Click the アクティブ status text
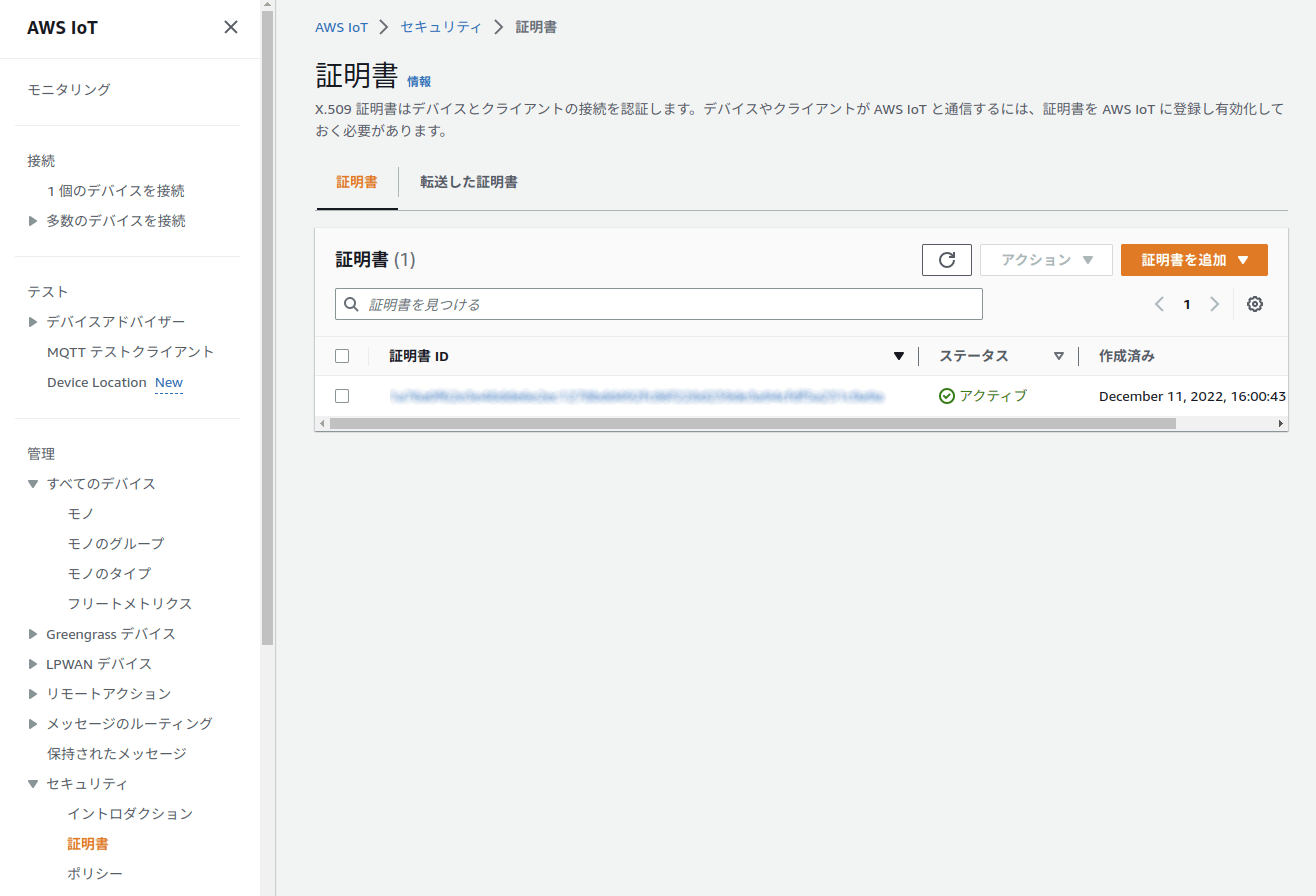Screen dimensions: 1316x896 (x=993, y=396)
